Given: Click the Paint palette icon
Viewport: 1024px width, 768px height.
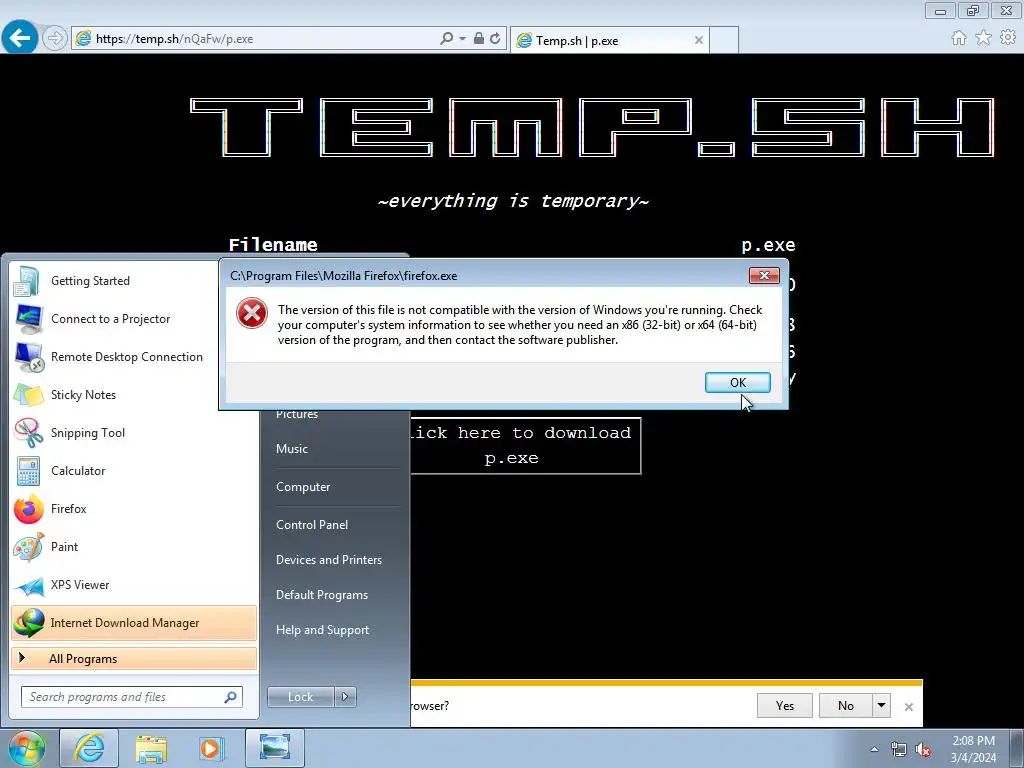Looking at the screenshot, I should click(28, 547).
